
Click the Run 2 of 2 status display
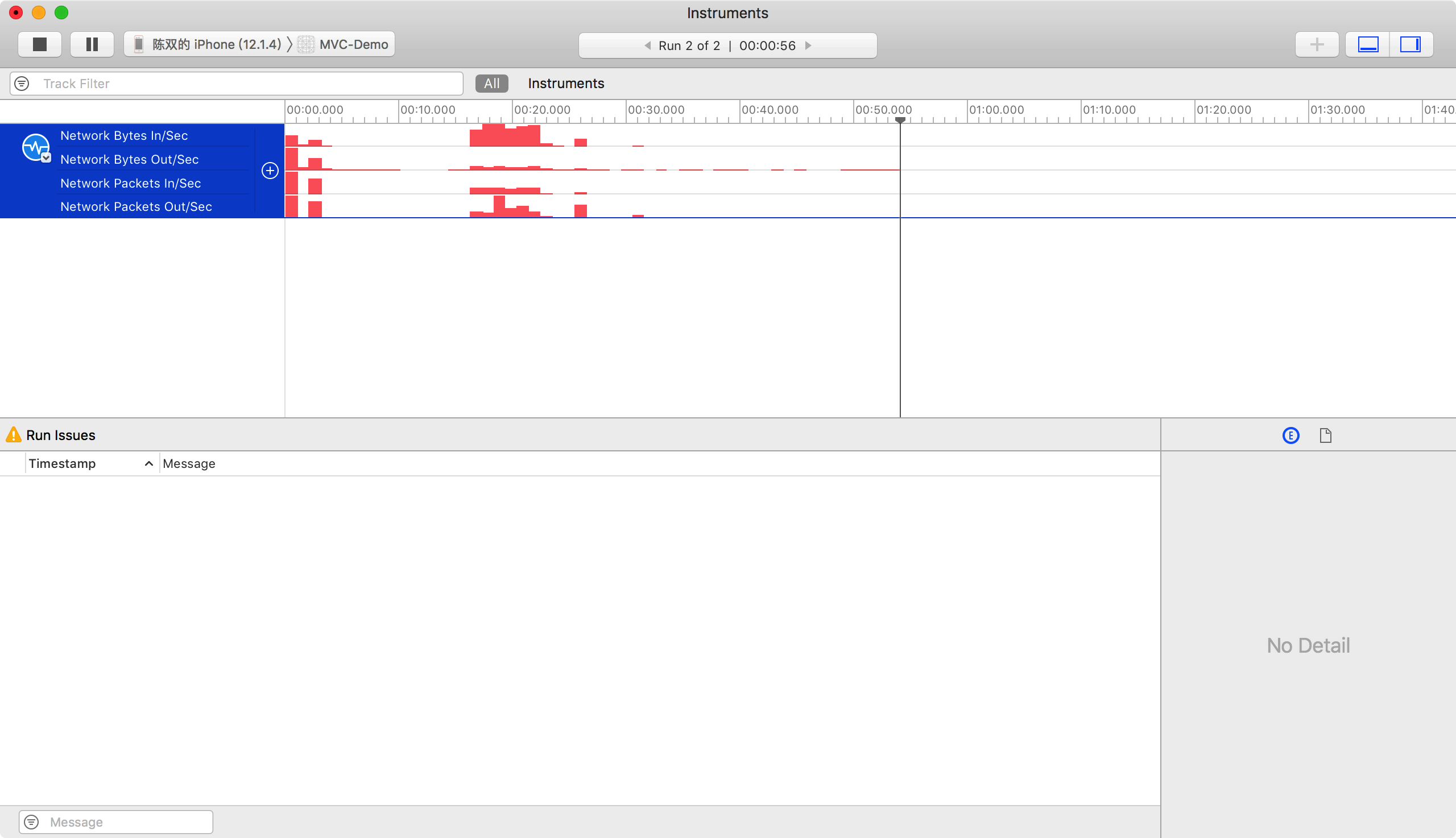(x=727, y=45)
